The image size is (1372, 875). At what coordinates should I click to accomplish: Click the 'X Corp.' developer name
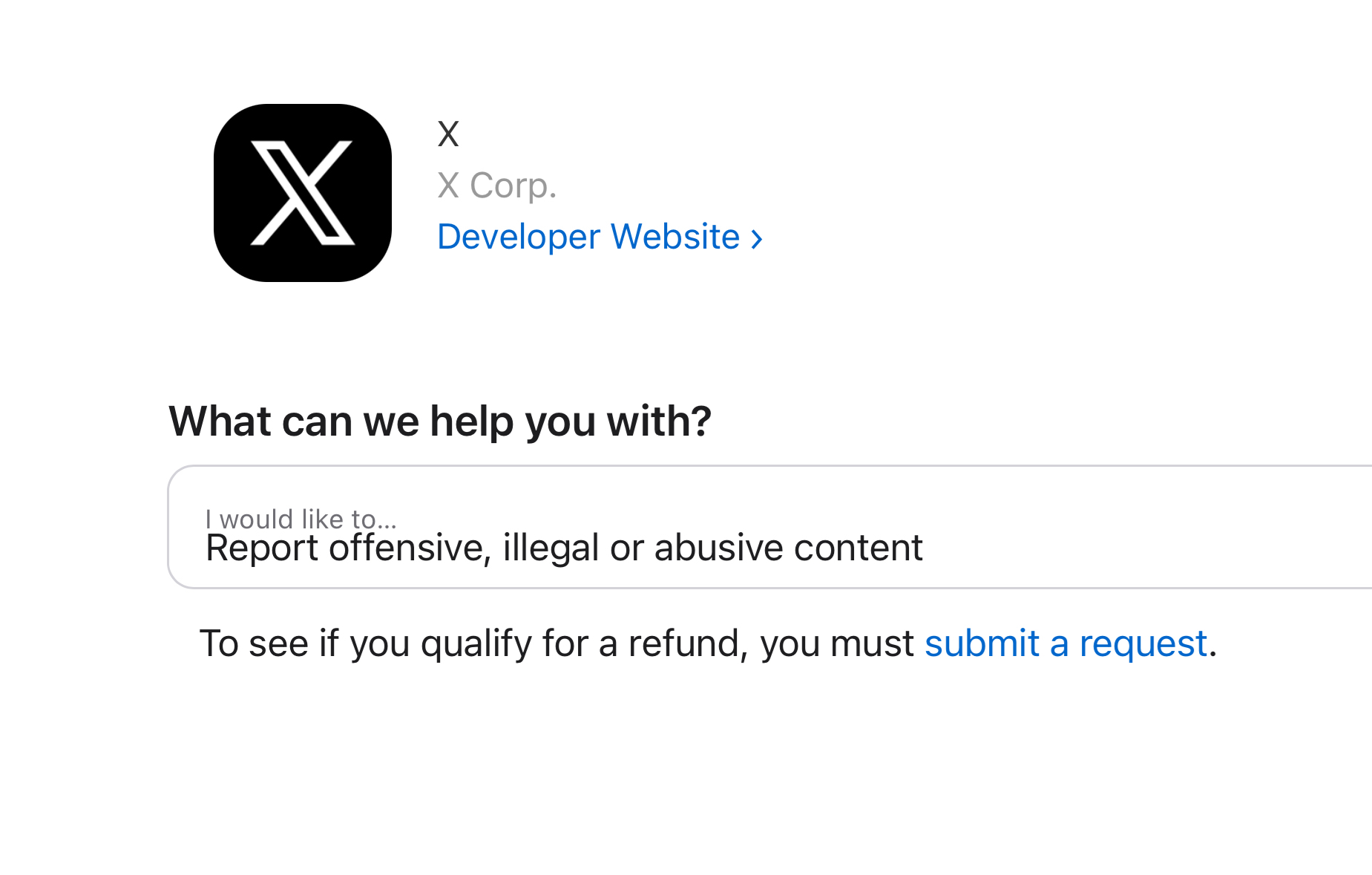coord(496,185)
